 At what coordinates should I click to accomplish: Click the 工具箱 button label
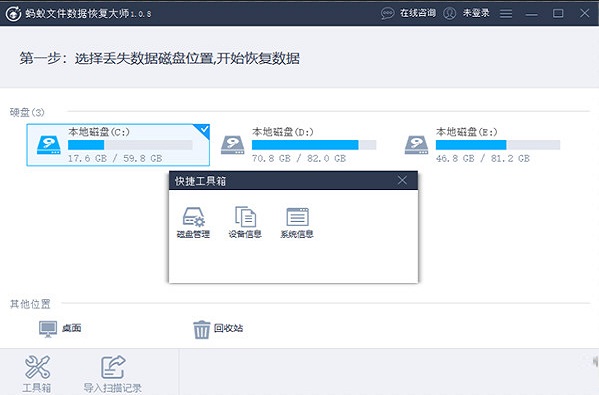click(37, 388)
